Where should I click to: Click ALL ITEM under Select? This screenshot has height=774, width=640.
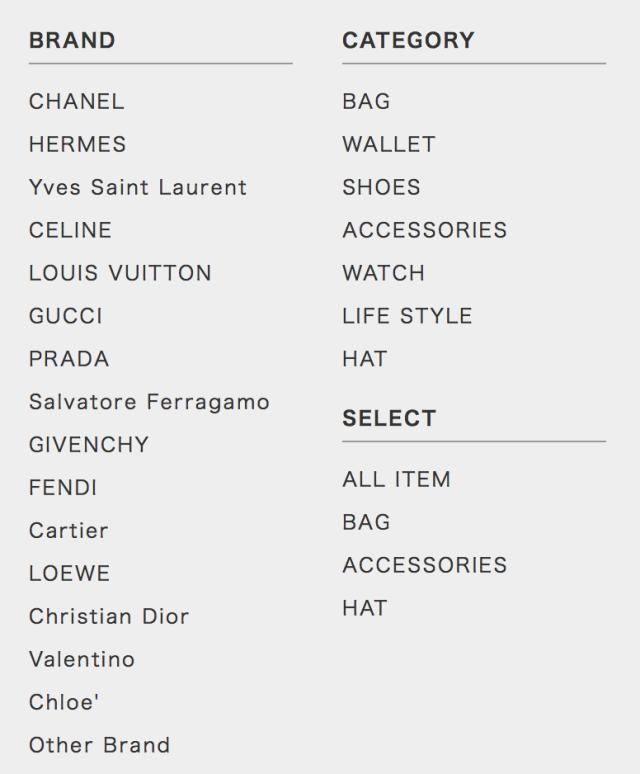click(396, 479)
